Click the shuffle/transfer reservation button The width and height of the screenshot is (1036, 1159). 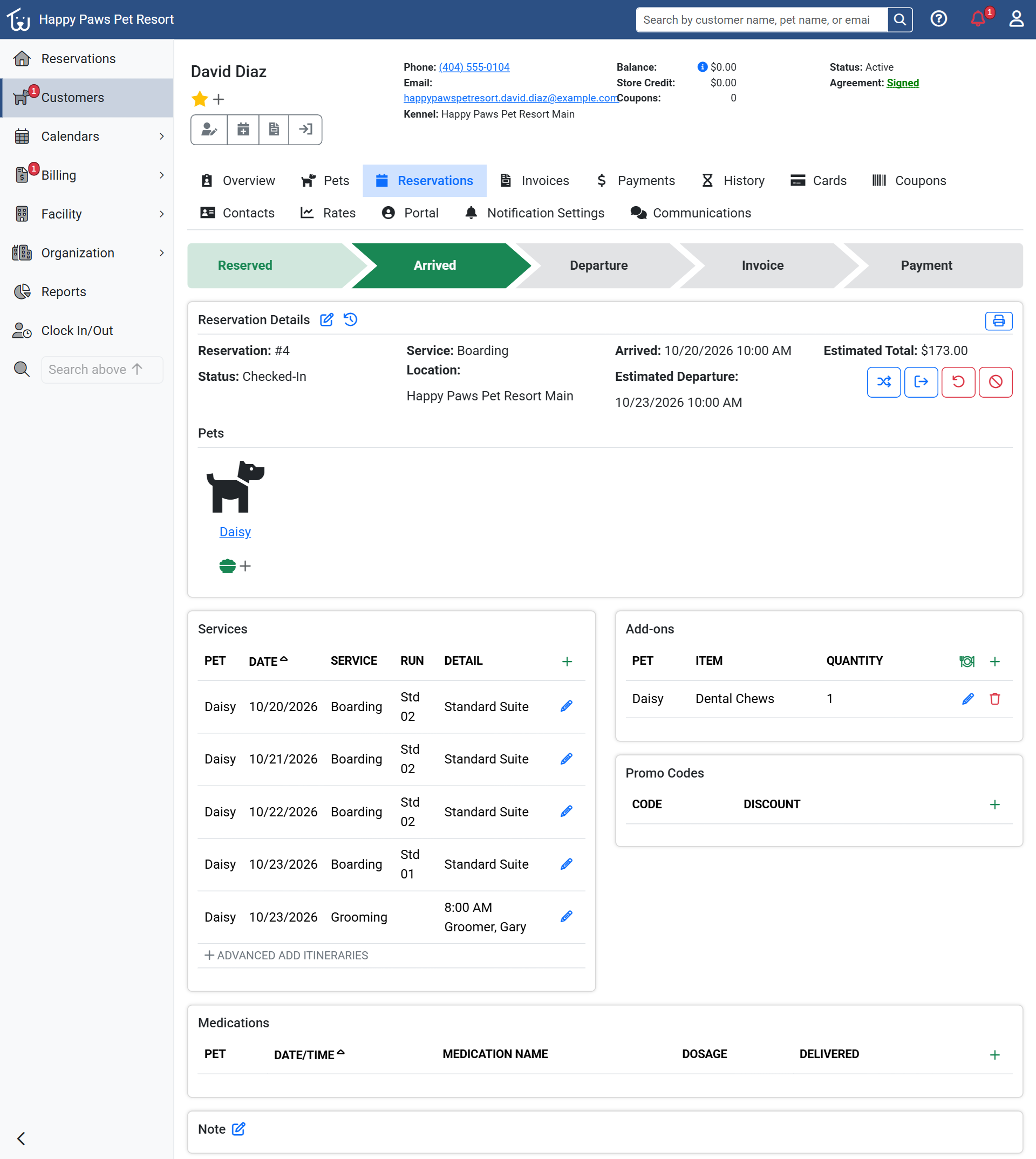click(x=883, y=382)
